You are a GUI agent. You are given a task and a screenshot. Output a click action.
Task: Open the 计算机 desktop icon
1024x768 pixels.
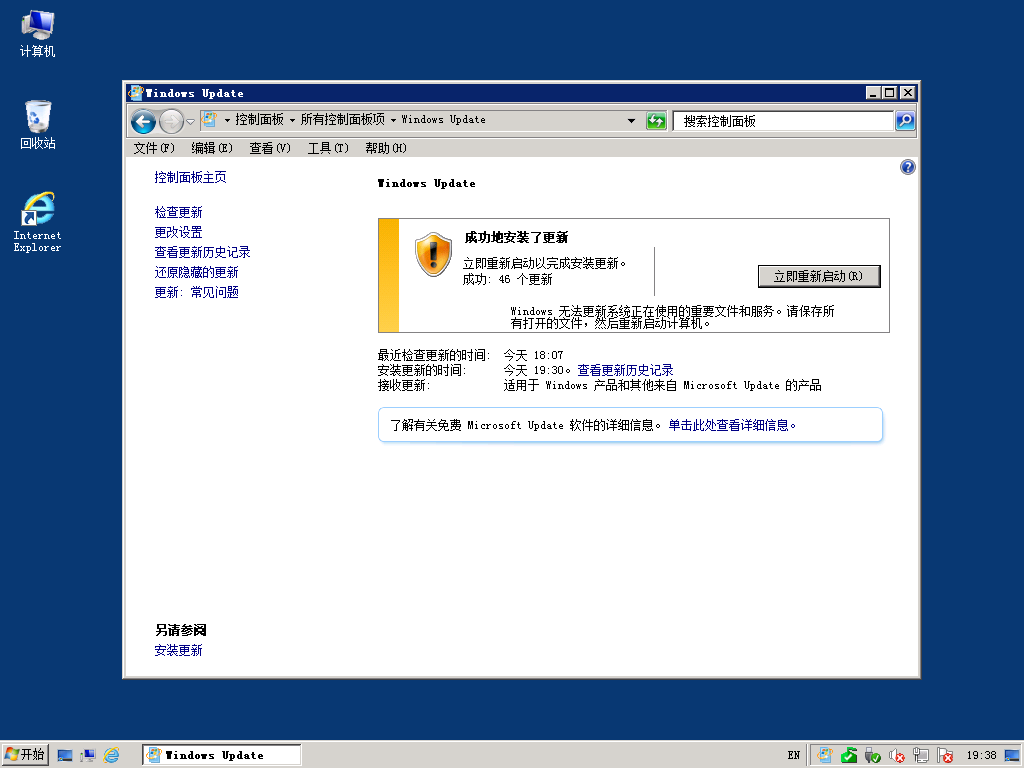tap(37, 34)
